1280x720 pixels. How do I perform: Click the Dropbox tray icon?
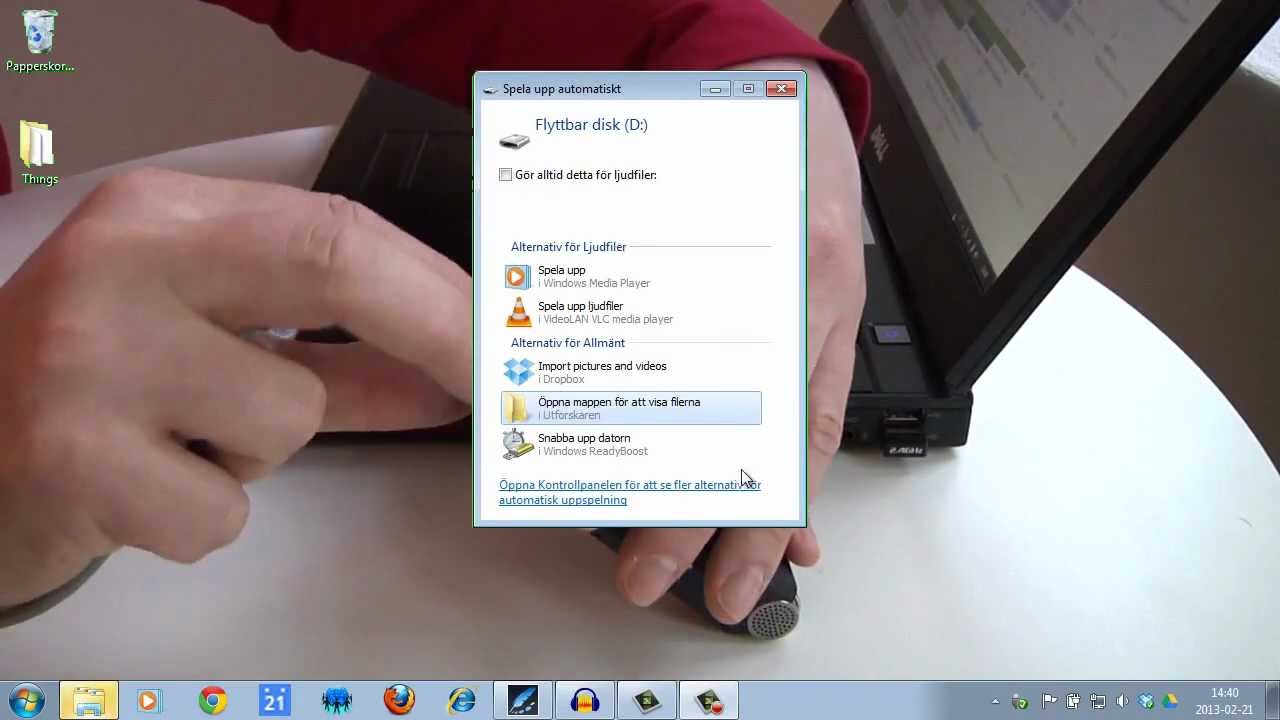(x=1146, y=701)
